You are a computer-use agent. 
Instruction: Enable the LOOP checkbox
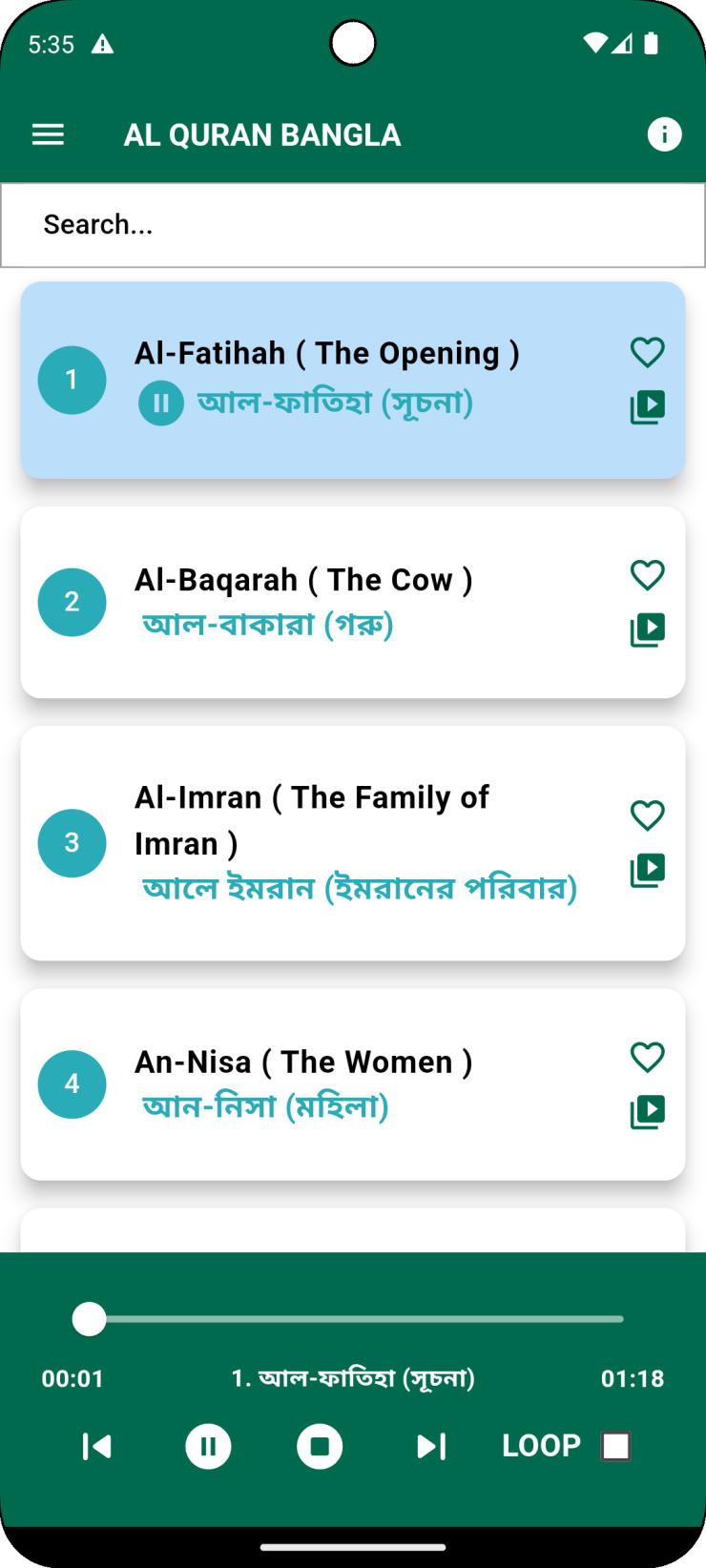click(615, 1446)
